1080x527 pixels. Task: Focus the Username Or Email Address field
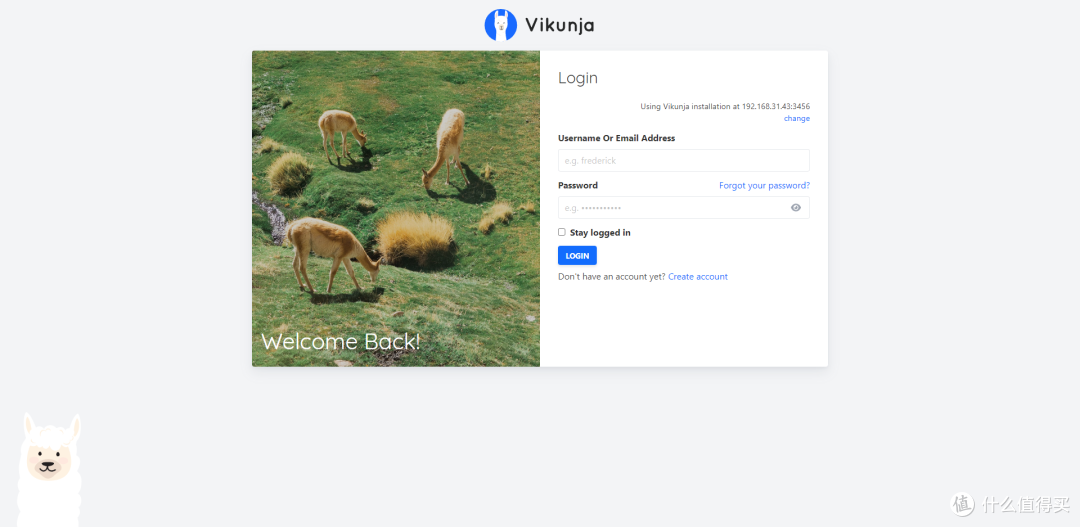point(683,161)
